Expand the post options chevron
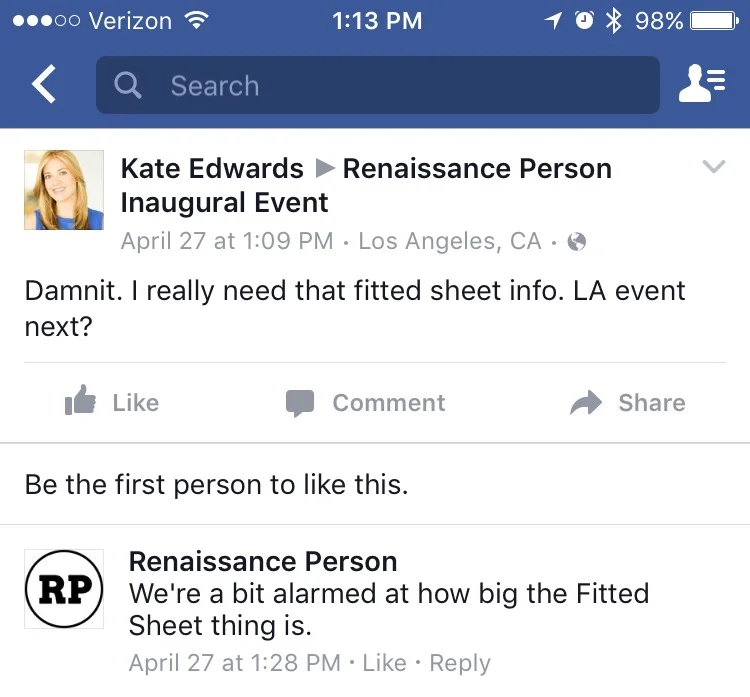Image resolution: width=750 pixels, height=697 pixels. pos(714,166)
